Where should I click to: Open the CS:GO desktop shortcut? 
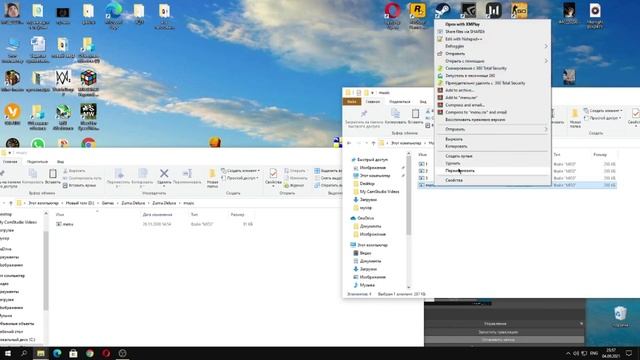pyautogui.click(x=519, y=10)
